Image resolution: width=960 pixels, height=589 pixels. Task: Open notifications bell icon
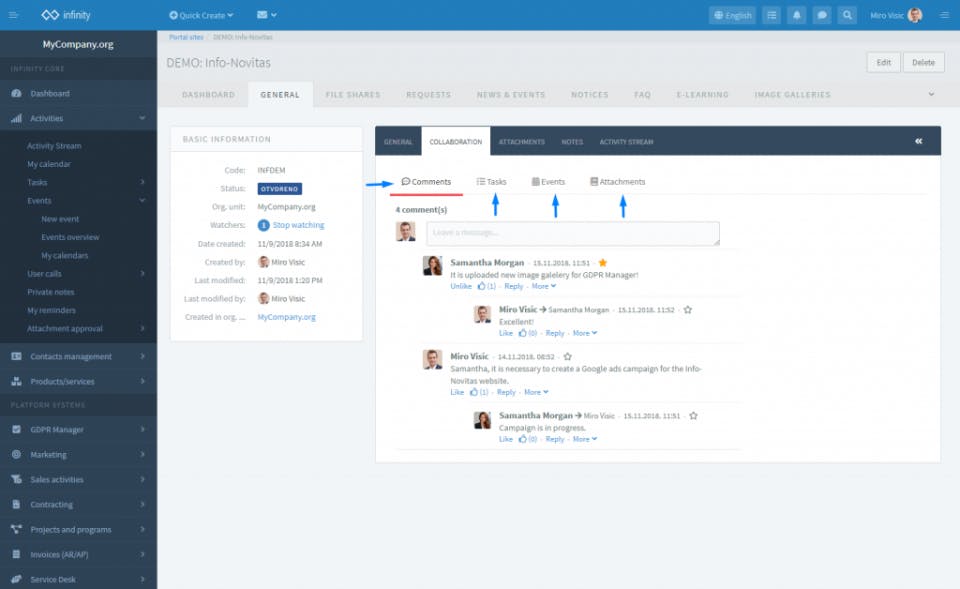coord(797,15)
